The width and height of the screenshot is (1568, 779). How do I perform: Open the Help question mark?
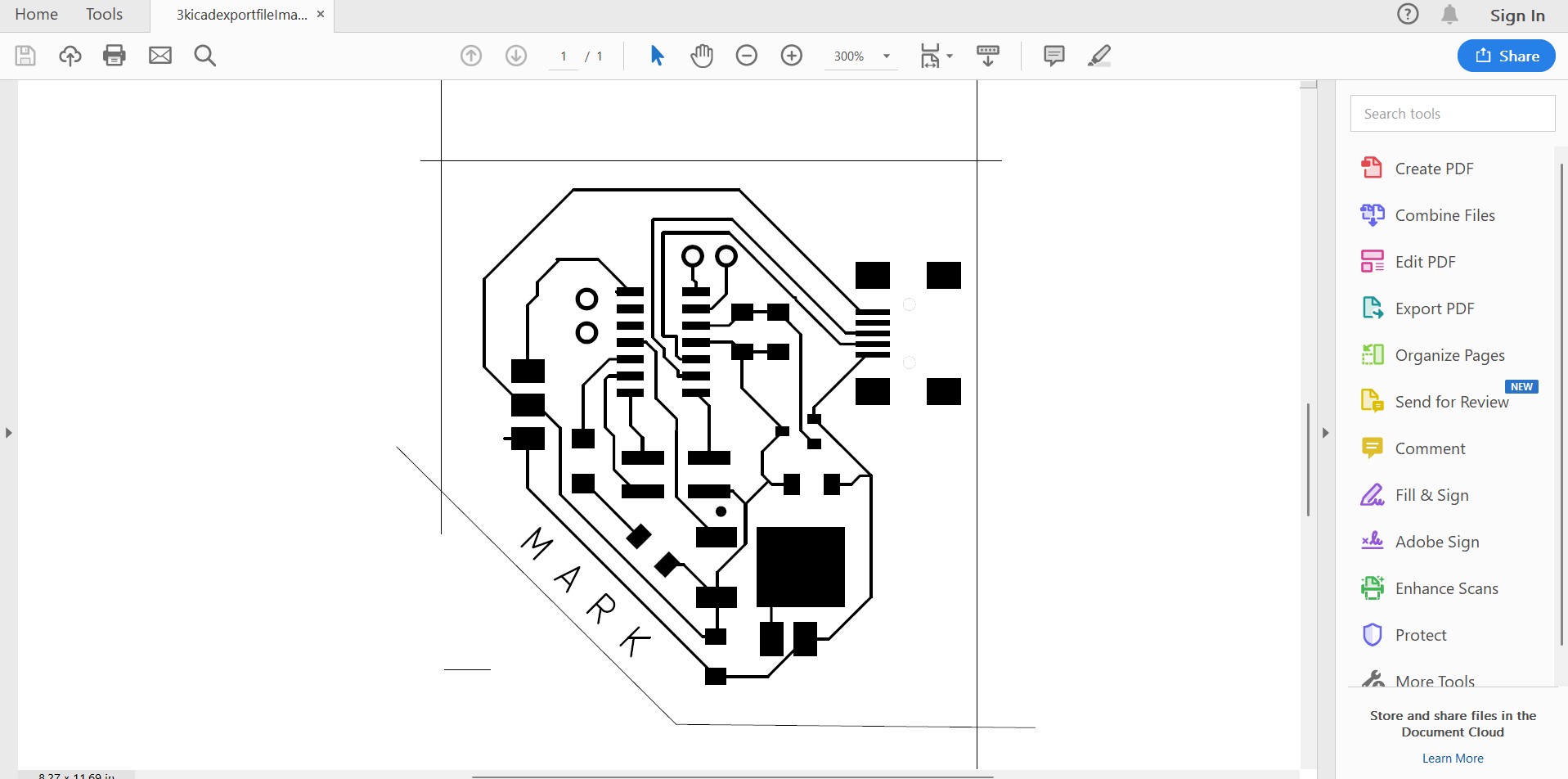(x=1408, y=14)
